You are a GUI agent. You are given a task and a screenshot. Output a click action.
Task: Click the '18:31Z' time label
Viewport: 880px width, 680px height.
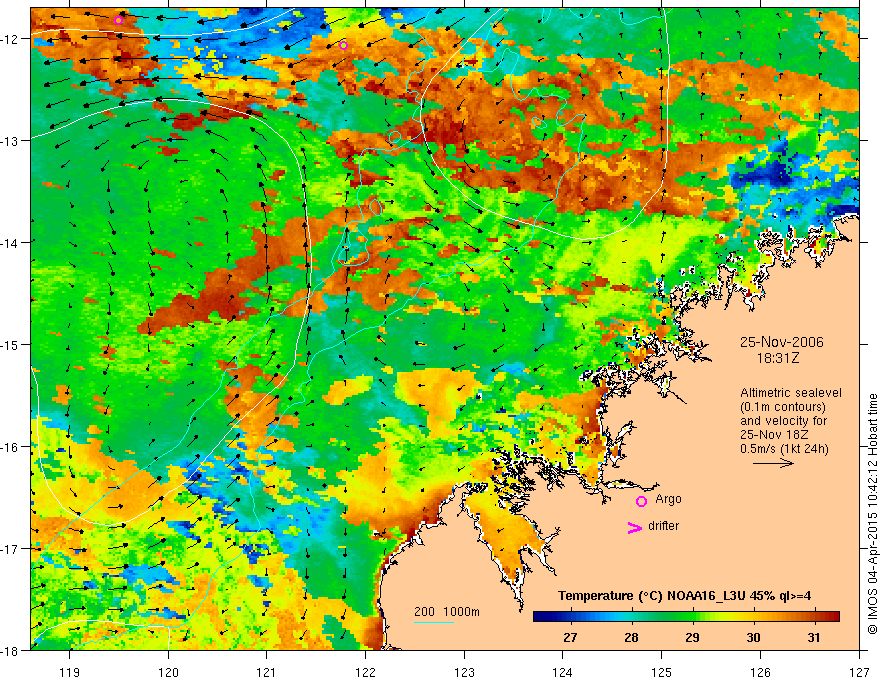tap(777, 358)
